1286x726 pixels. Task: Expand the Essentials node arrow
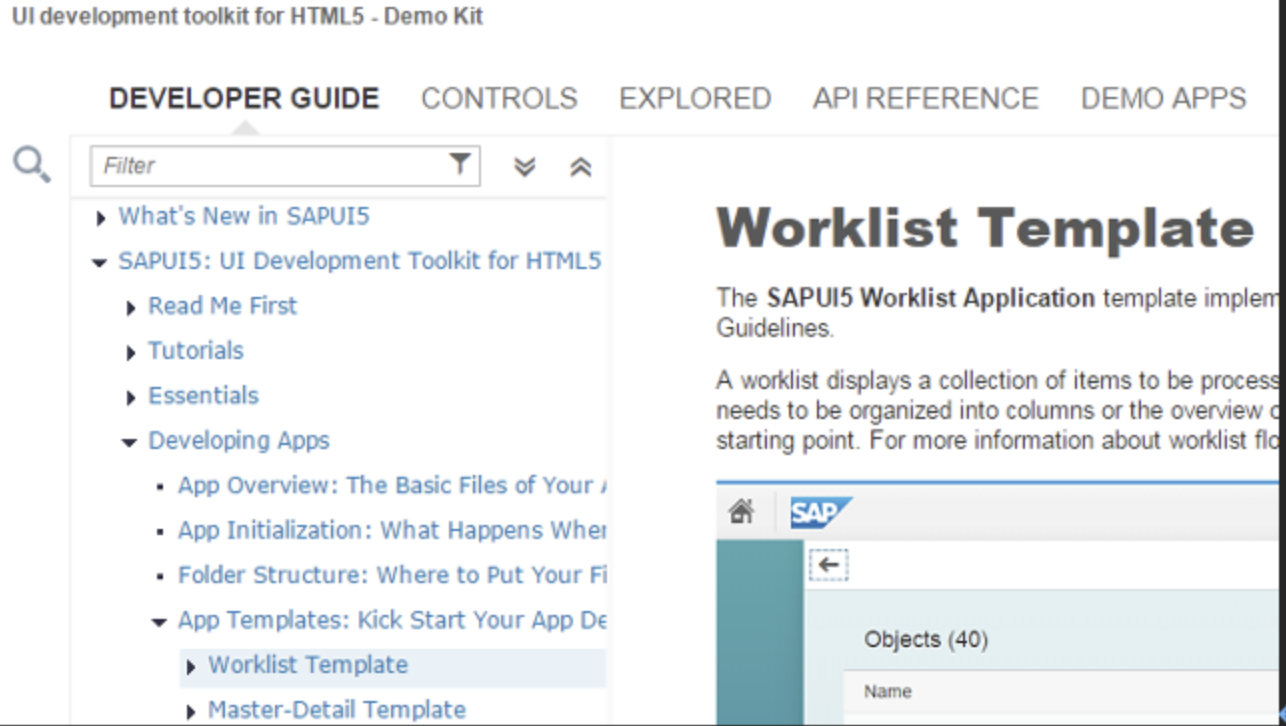[x=130, y=398]
